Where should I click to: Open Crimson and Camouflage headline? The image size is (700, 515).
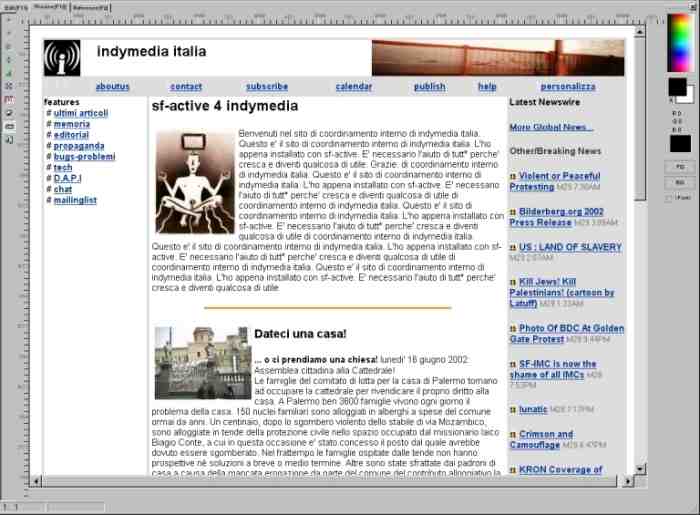(542, 440)
